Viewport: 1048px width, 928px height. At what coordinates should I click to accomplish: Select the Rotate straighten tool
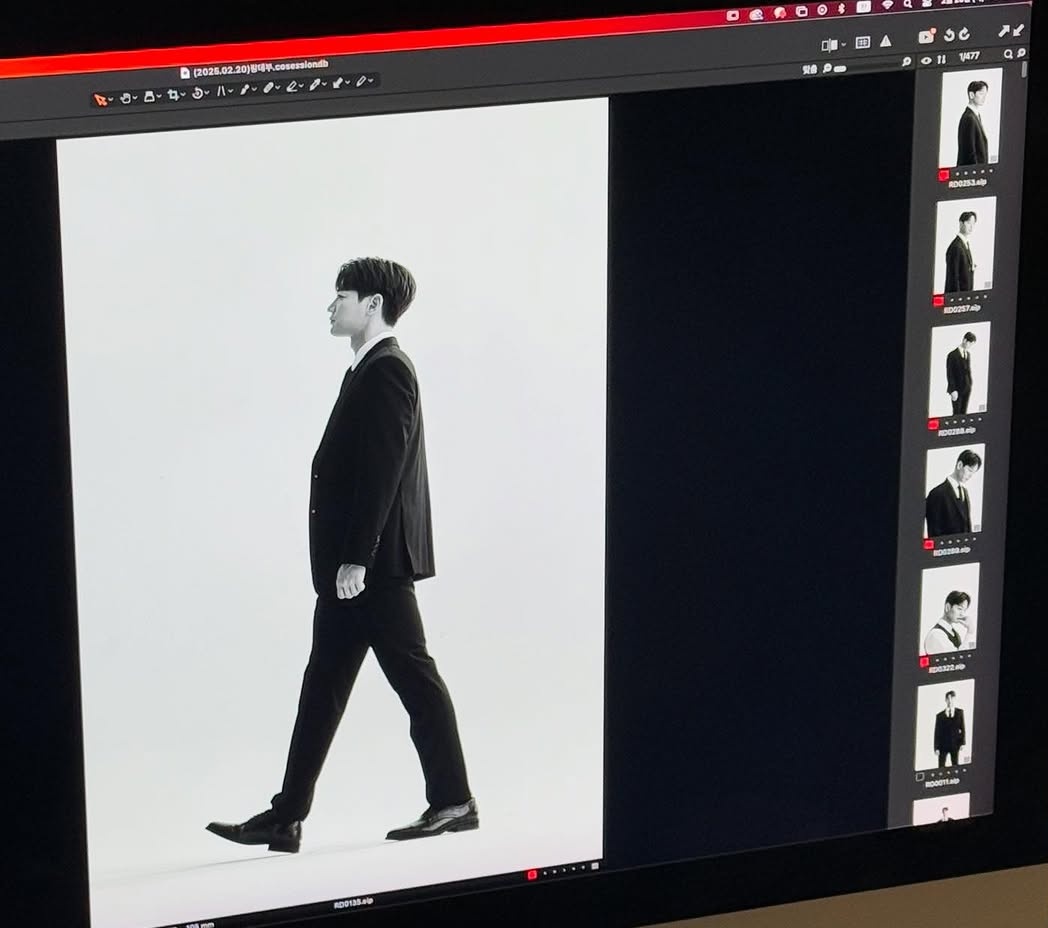[198, 94]
